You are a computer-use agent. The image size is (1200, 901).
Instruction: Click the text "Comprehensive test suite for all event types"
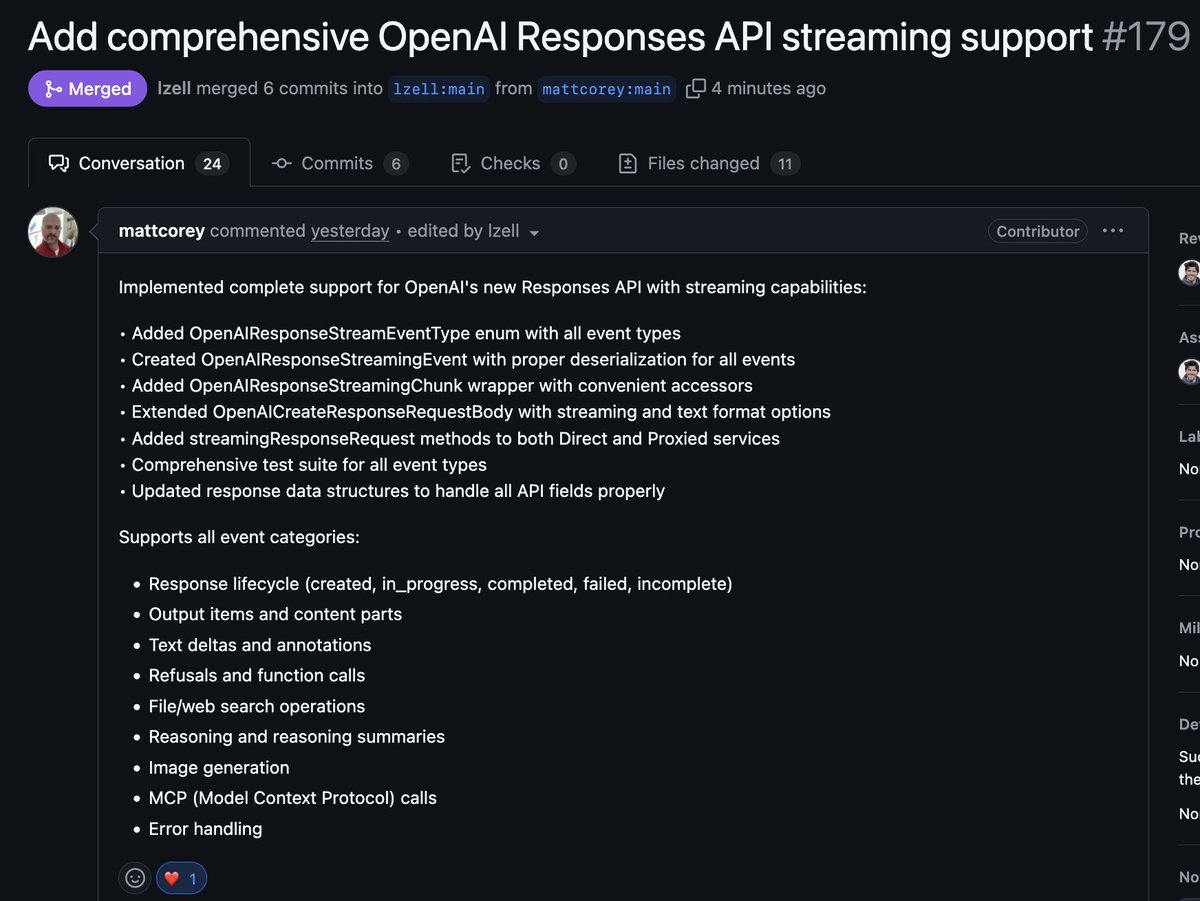[309, 464]
